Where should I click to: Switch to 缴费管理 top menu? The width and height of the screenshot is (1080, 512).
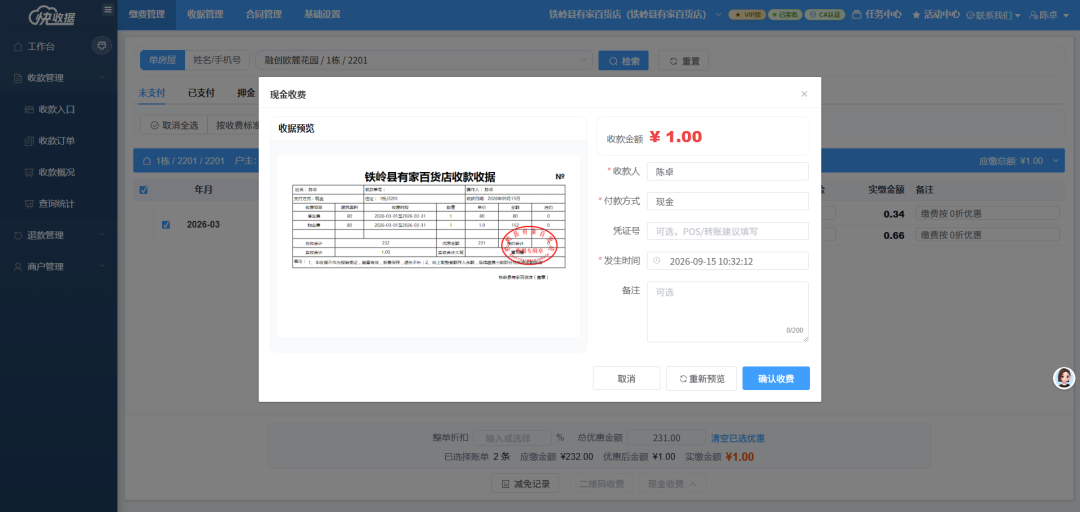(147, 14)
